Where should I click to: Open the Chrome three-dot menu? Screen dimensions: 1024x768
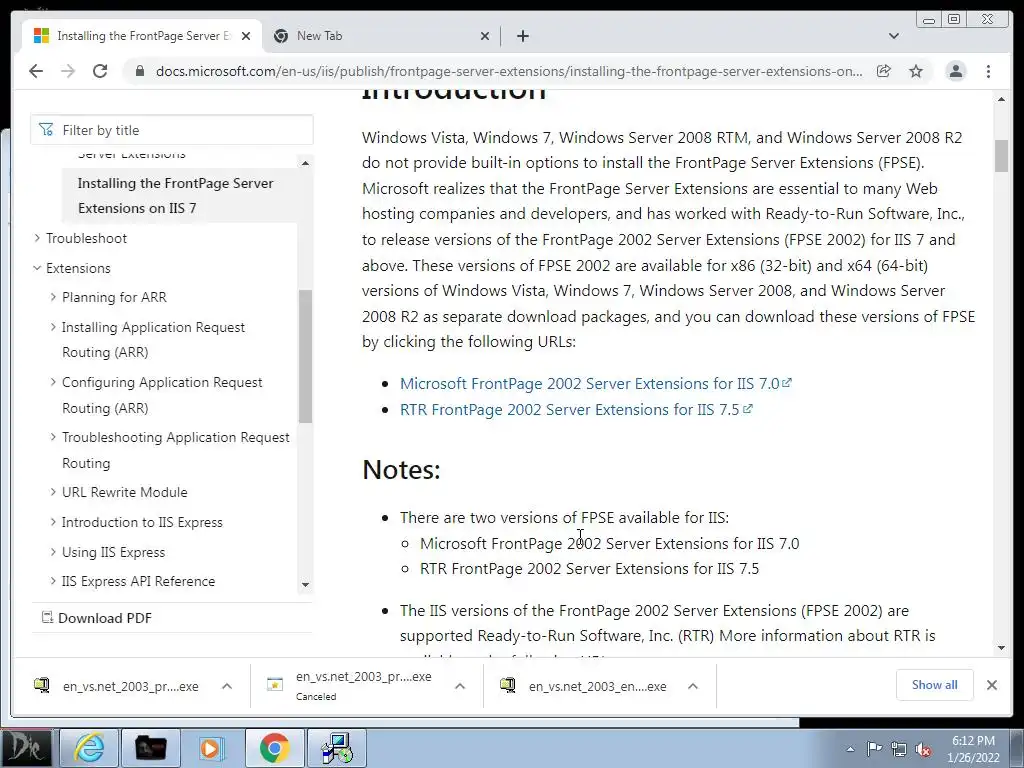pyautogui.click(x=988, y=71)
